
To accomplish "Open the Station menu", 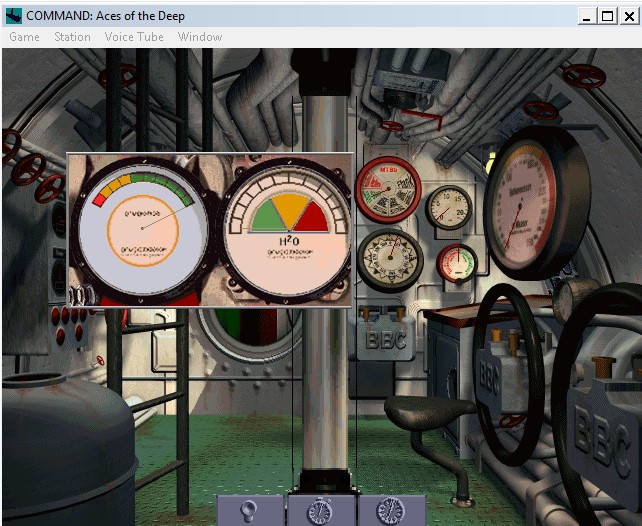I will point(72,37).
